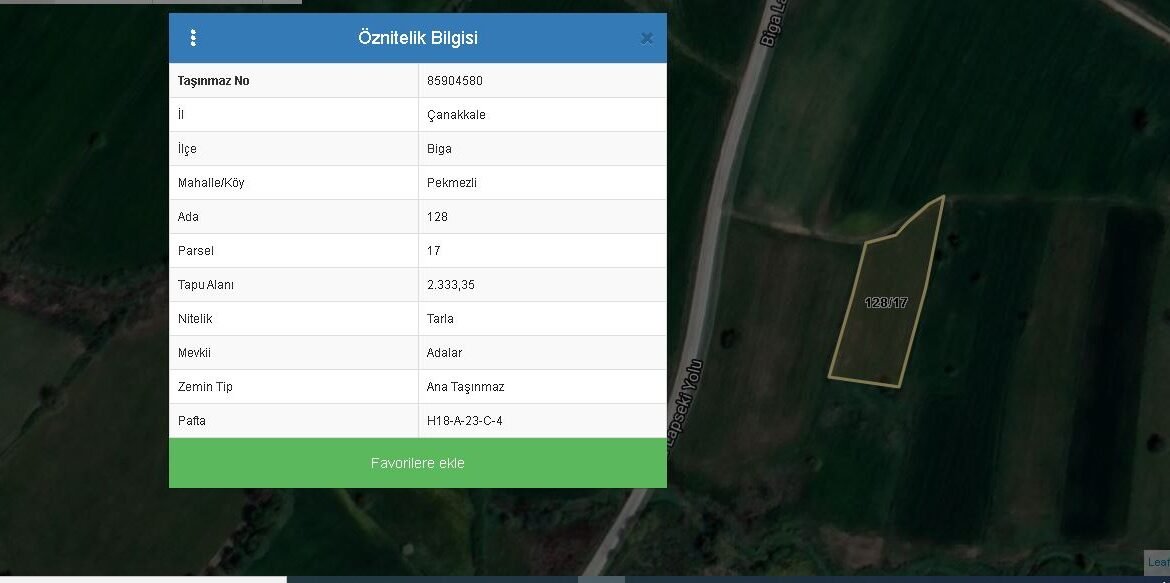Open the three-dot options menu
Viewport: 1170px width, 583px height.
click(x=193, y=38)
